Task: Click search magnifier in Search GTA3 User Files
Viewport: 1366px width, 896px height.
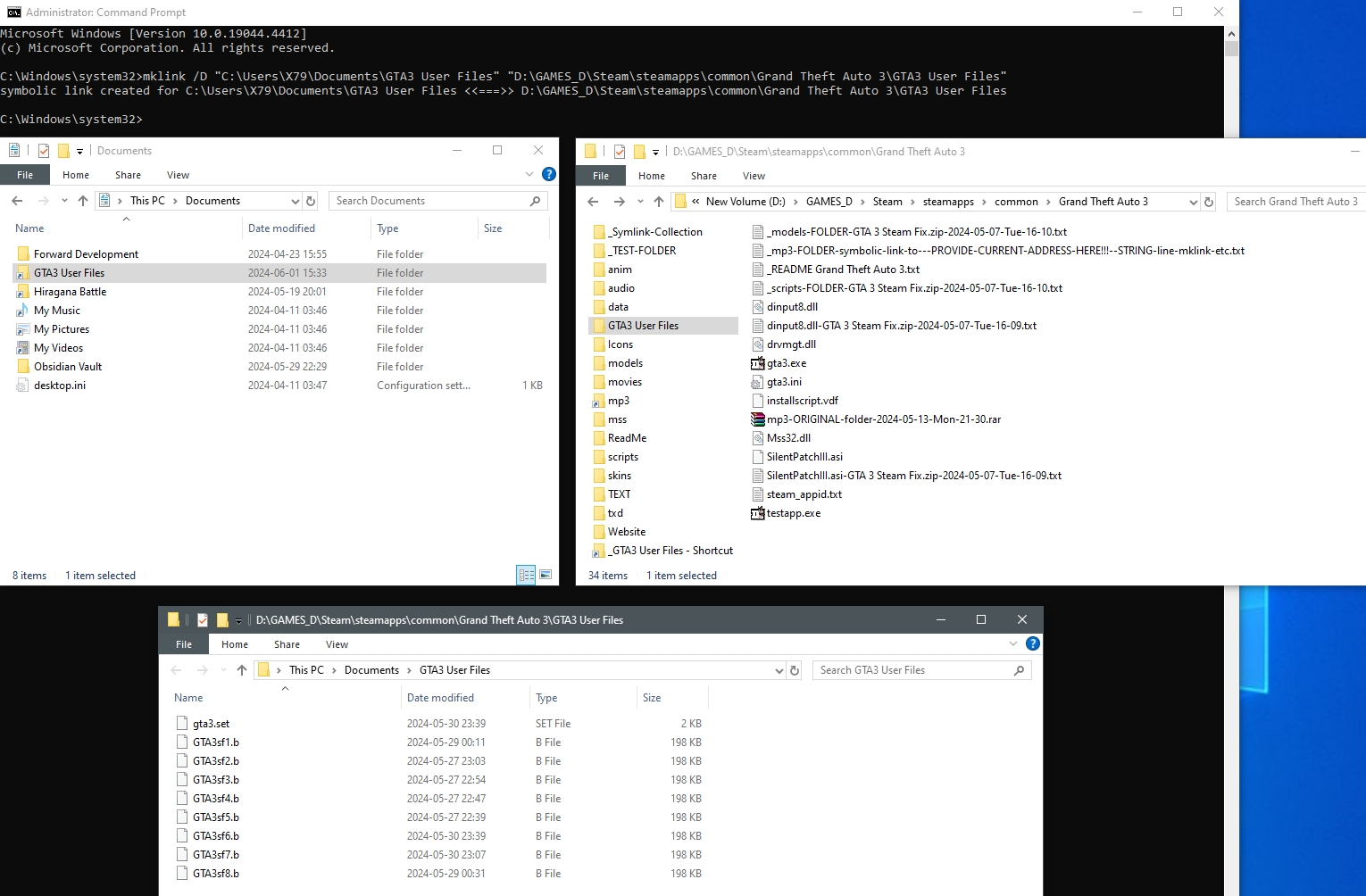Action: (1020, 670)
